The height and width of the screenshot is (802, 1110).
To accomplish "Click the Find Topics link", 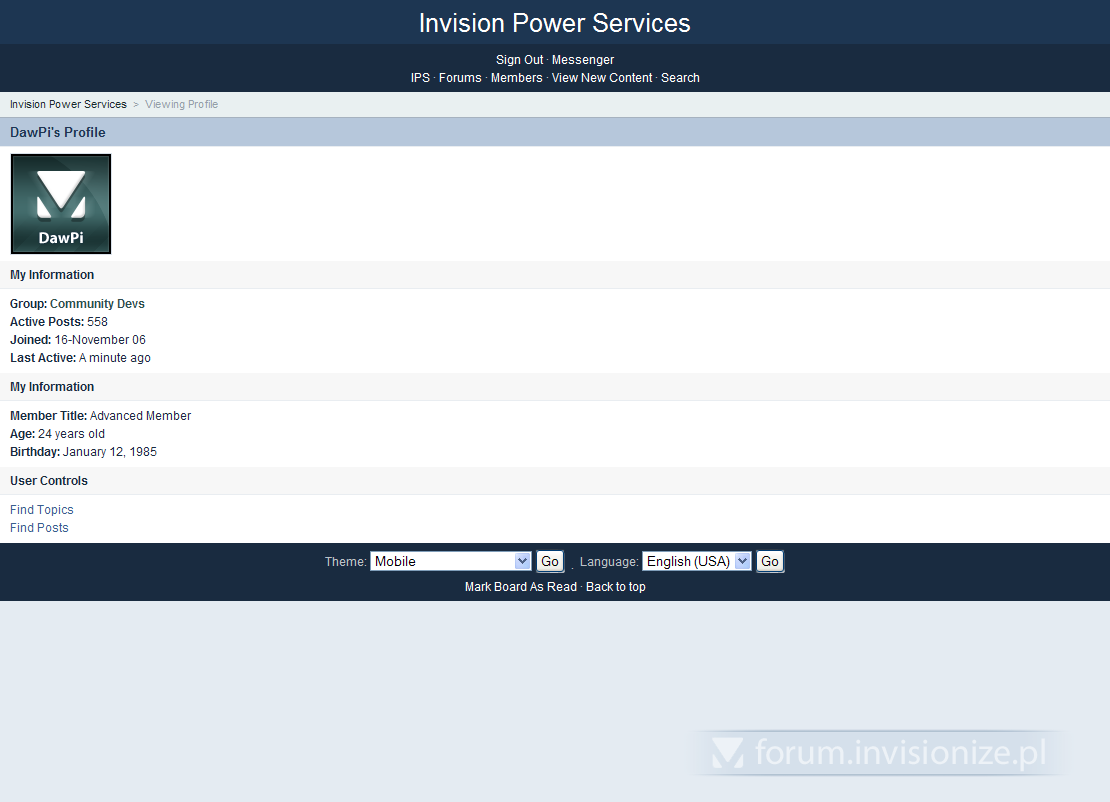I will click(42, 510).
